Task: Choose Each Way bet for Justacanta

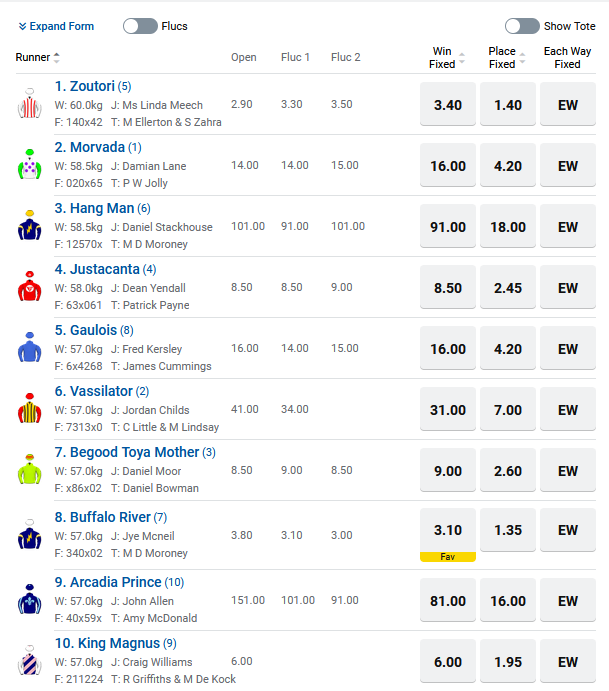Action: click(x=568, y=287)
